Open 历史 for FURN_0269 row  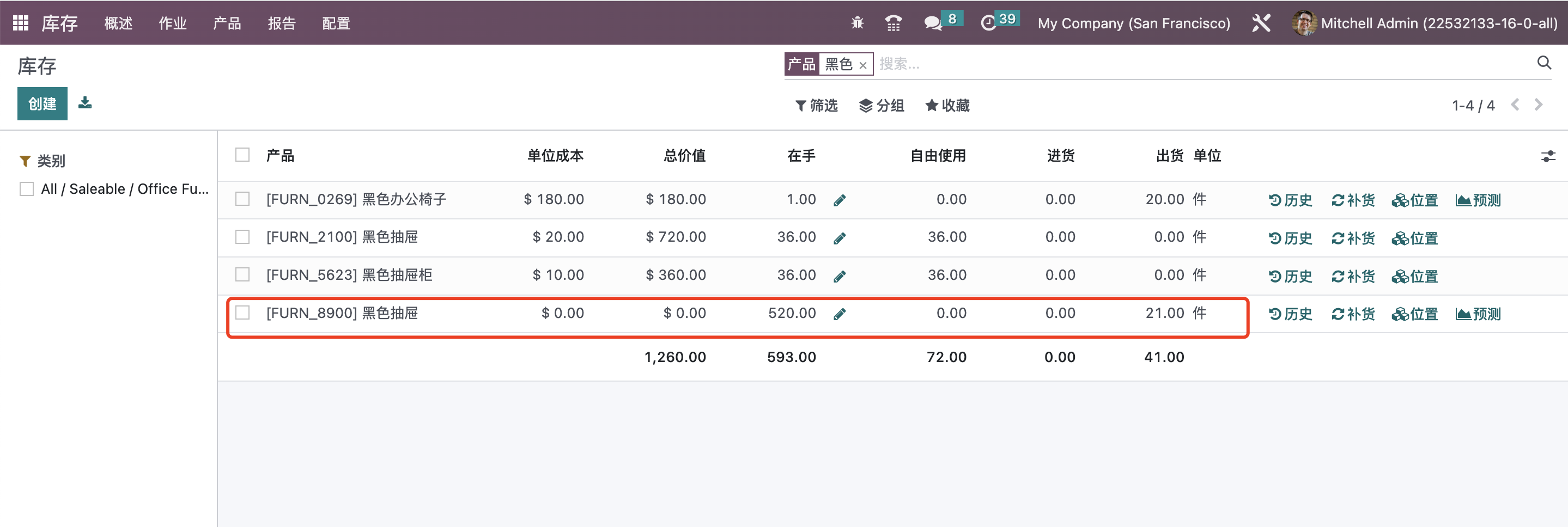tap(1291, 200)
